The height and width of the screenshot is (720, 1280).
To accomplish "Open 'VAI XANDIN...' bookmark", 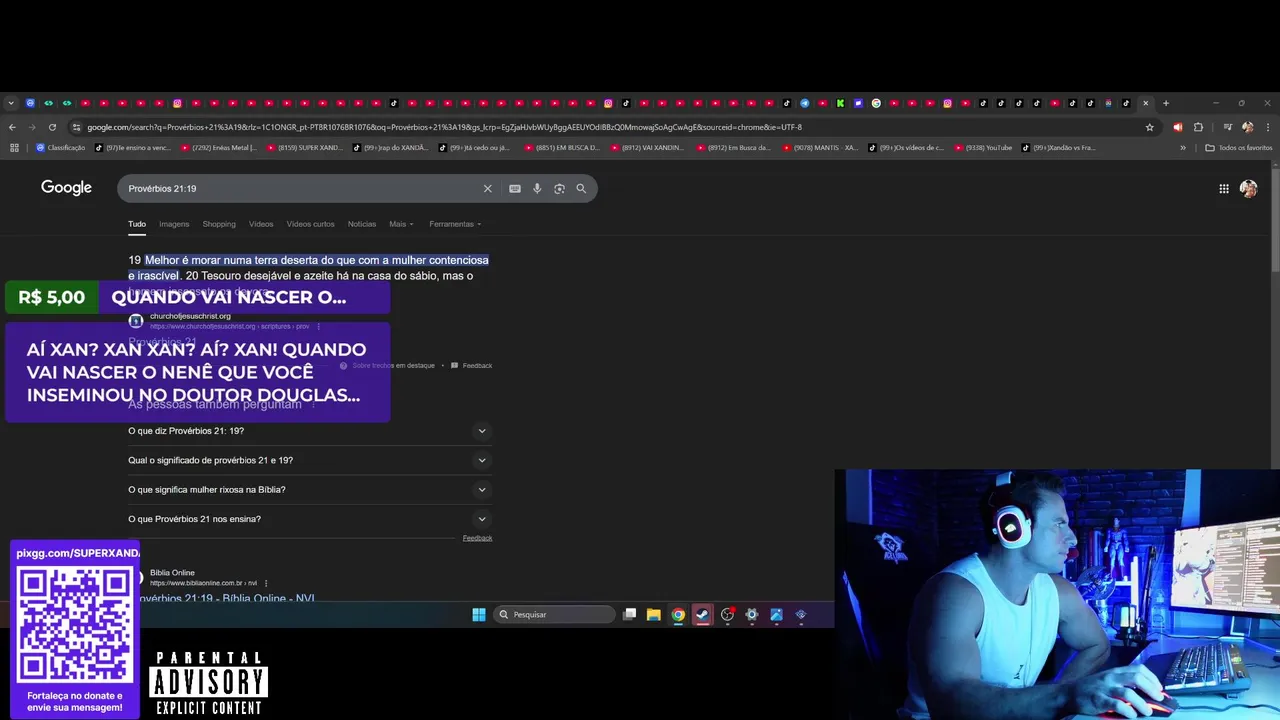I will [x=648, y=148].
